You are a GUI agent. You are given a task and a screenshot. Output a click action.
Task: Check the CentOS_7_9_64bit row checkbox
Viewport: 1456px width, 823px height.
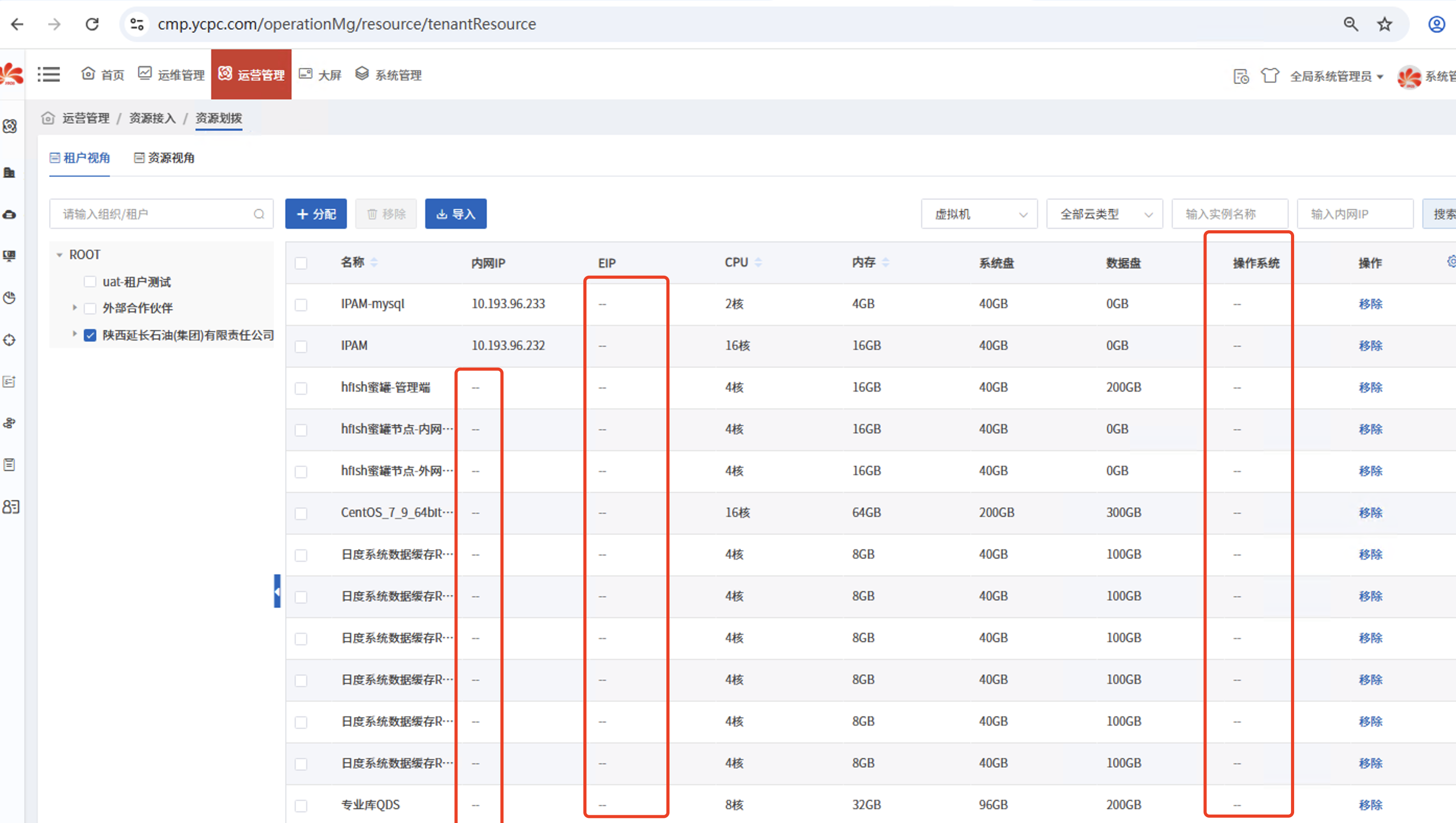coord(301,513)
